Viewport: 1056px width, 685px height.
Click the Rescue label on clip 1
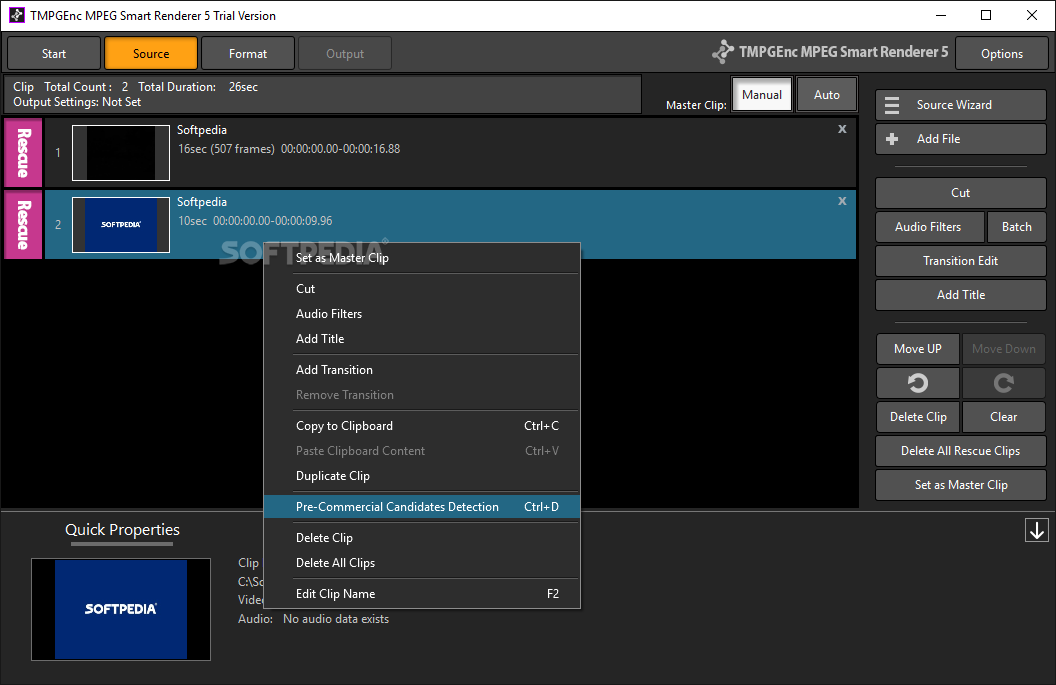click(x=23, y=153)
